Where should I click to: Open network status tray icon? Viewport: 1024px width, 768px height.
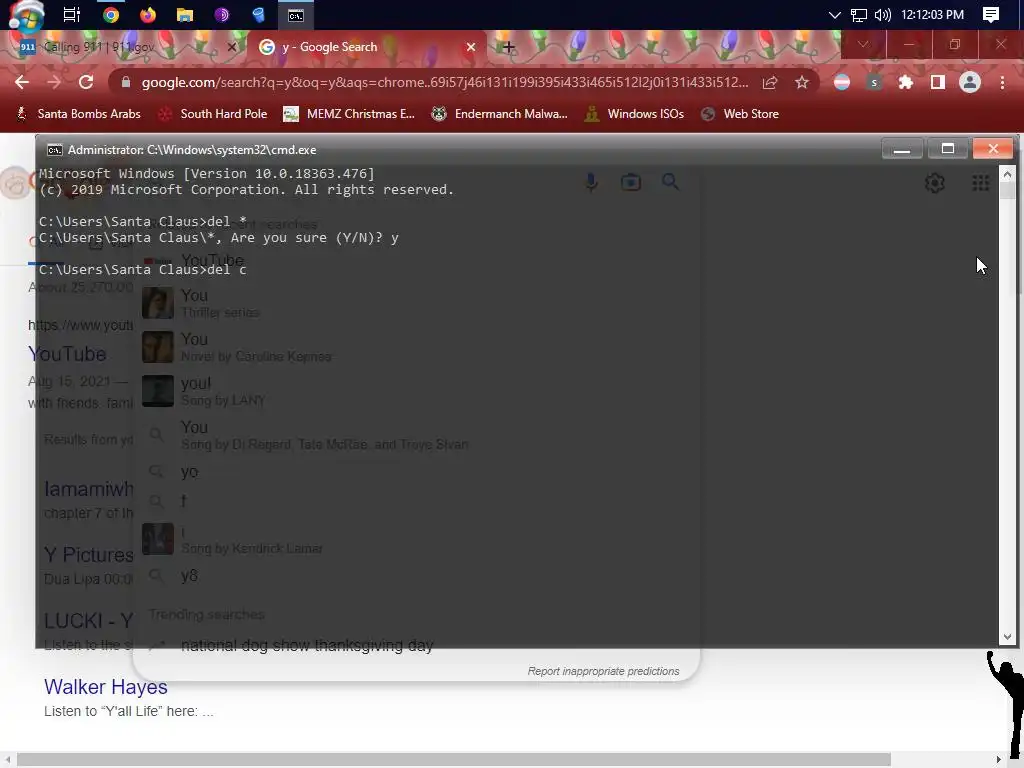pyautogui.click(x=858, y=14)
